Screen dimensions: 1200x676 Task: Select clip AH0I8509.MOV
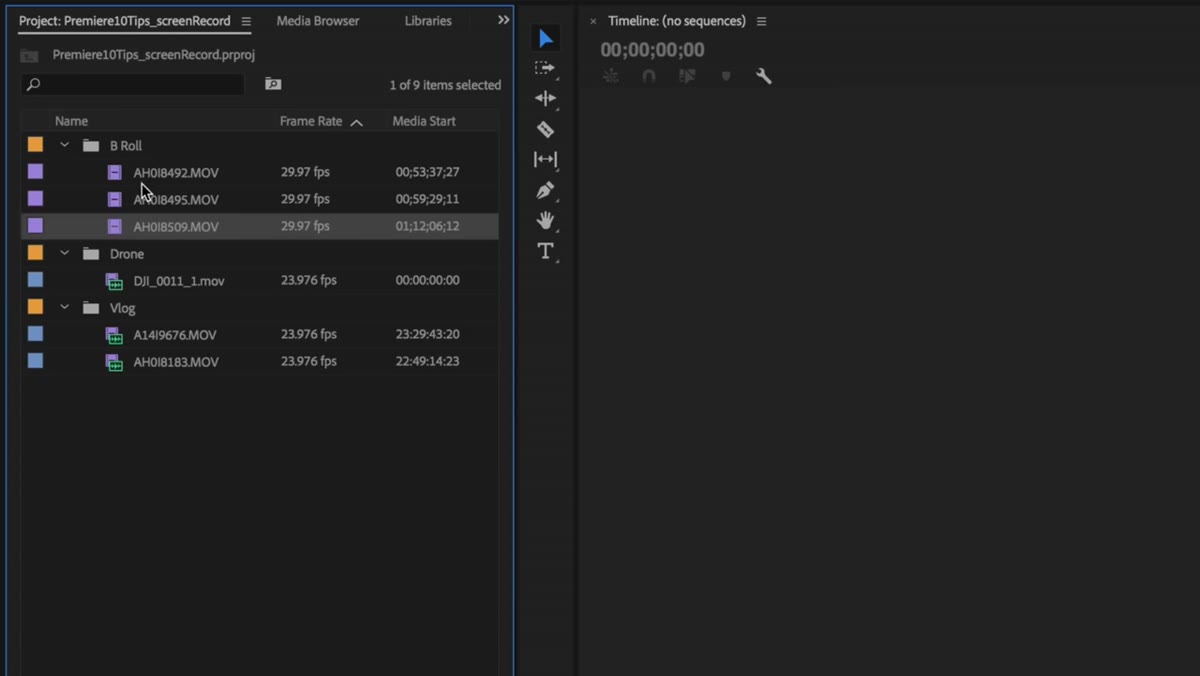click(x=176, y=227)
